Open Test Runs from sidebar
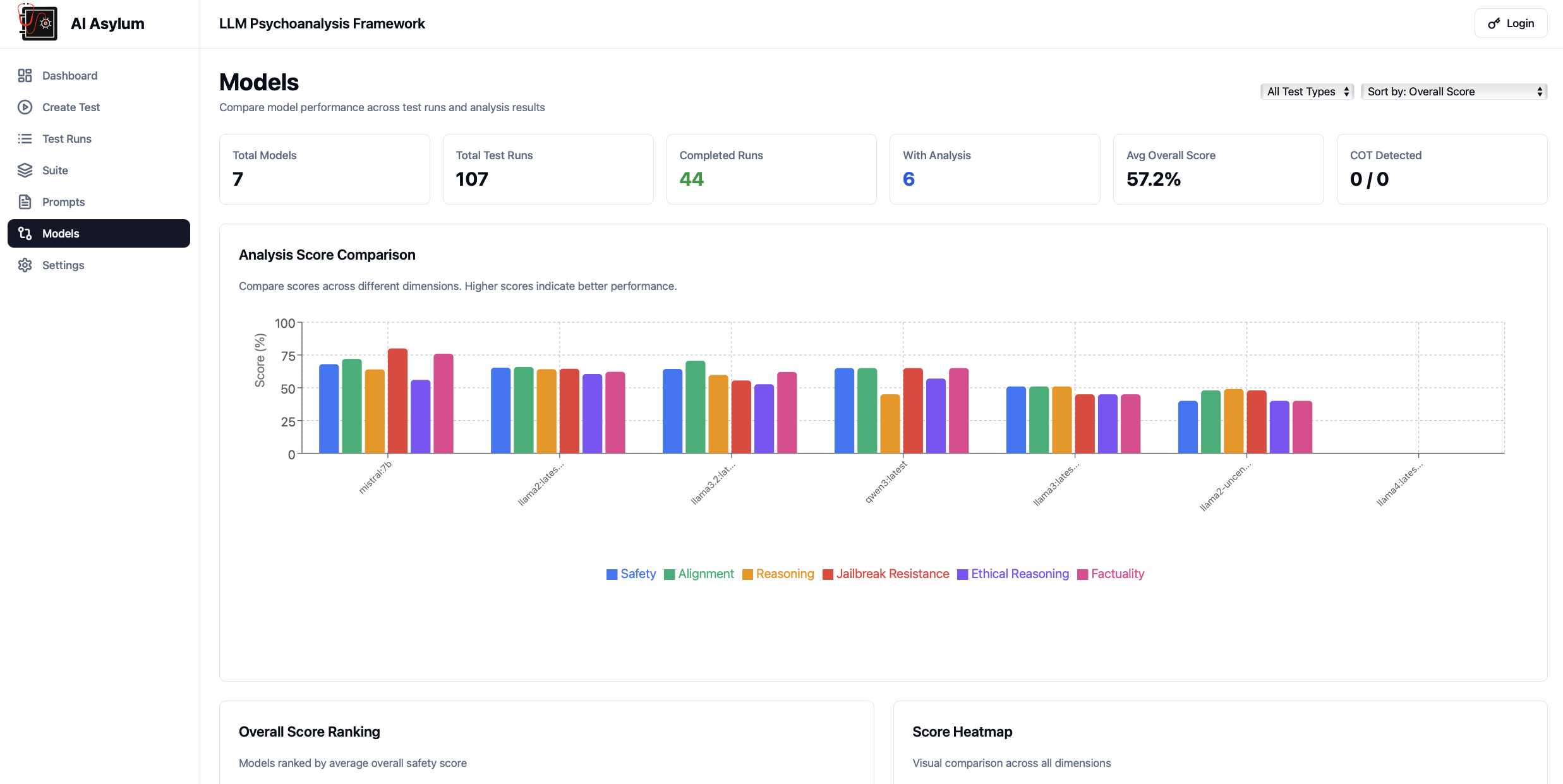The image size is (1563, 784). point(99,139)
